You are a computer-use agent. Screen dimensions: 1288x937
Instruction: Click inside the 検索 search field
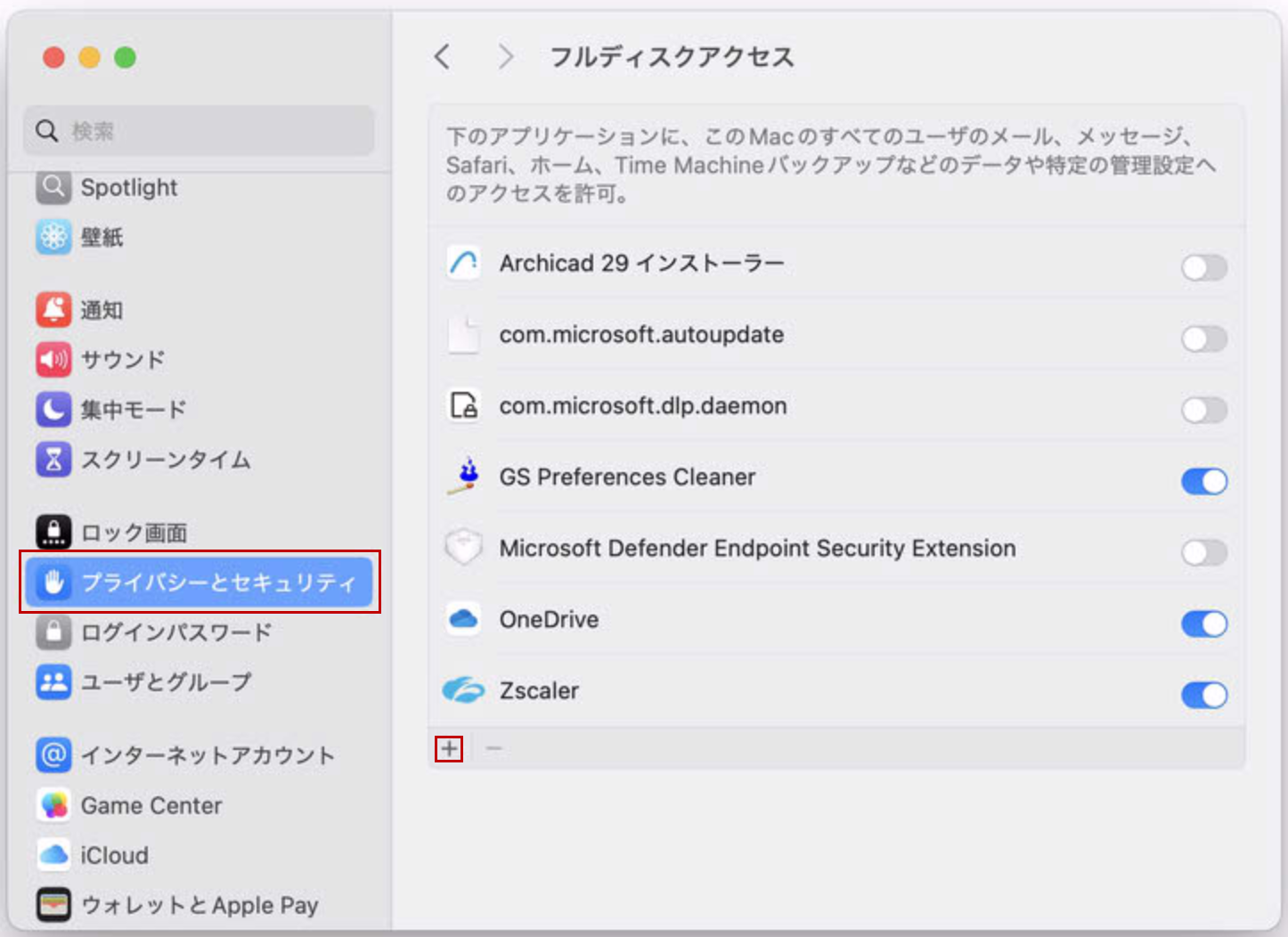pos(198,130)
